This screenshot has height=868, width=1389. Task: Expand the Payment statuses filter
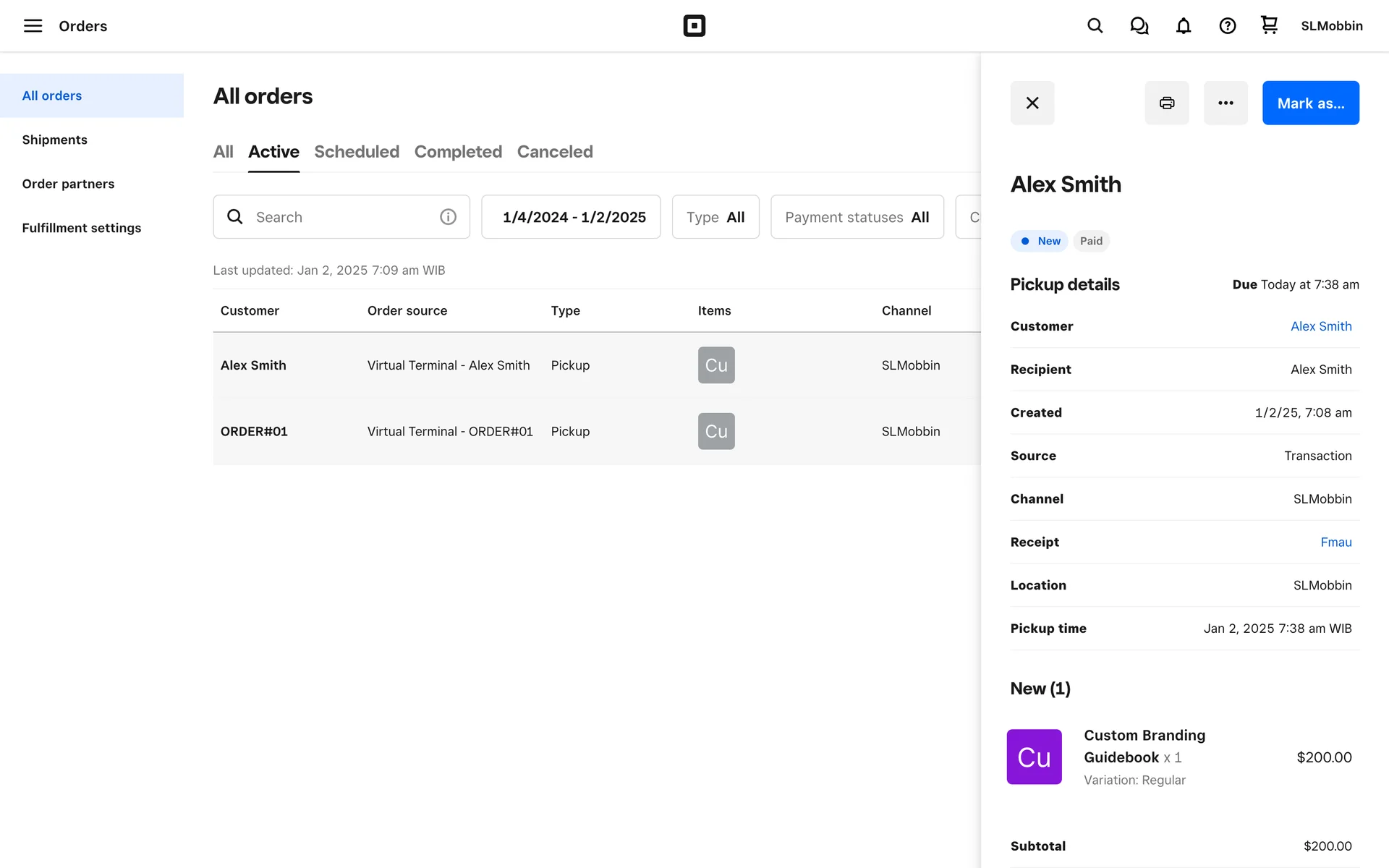(x=857, y=217)
